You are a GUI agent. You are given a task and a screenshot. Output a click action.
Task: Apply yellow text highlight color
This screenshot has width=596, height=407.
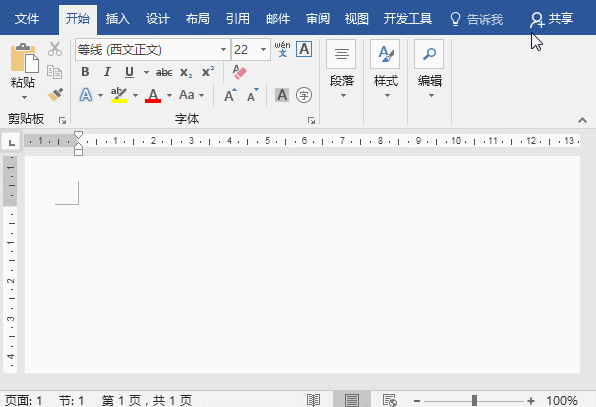tap(119, 95)
